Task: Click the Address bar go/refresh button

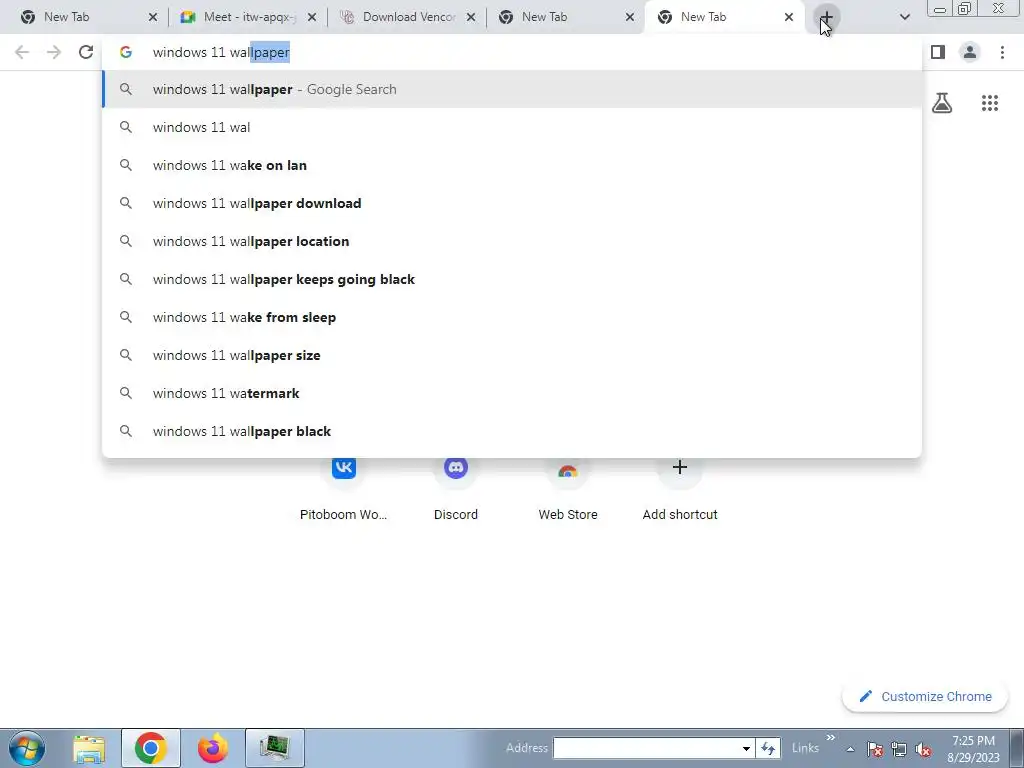Action: click(x=768, y=748)
